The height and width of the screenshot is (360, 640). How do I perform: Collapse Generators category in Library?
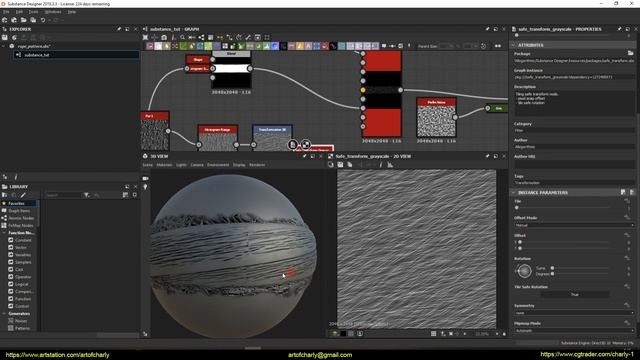(4, 314)
